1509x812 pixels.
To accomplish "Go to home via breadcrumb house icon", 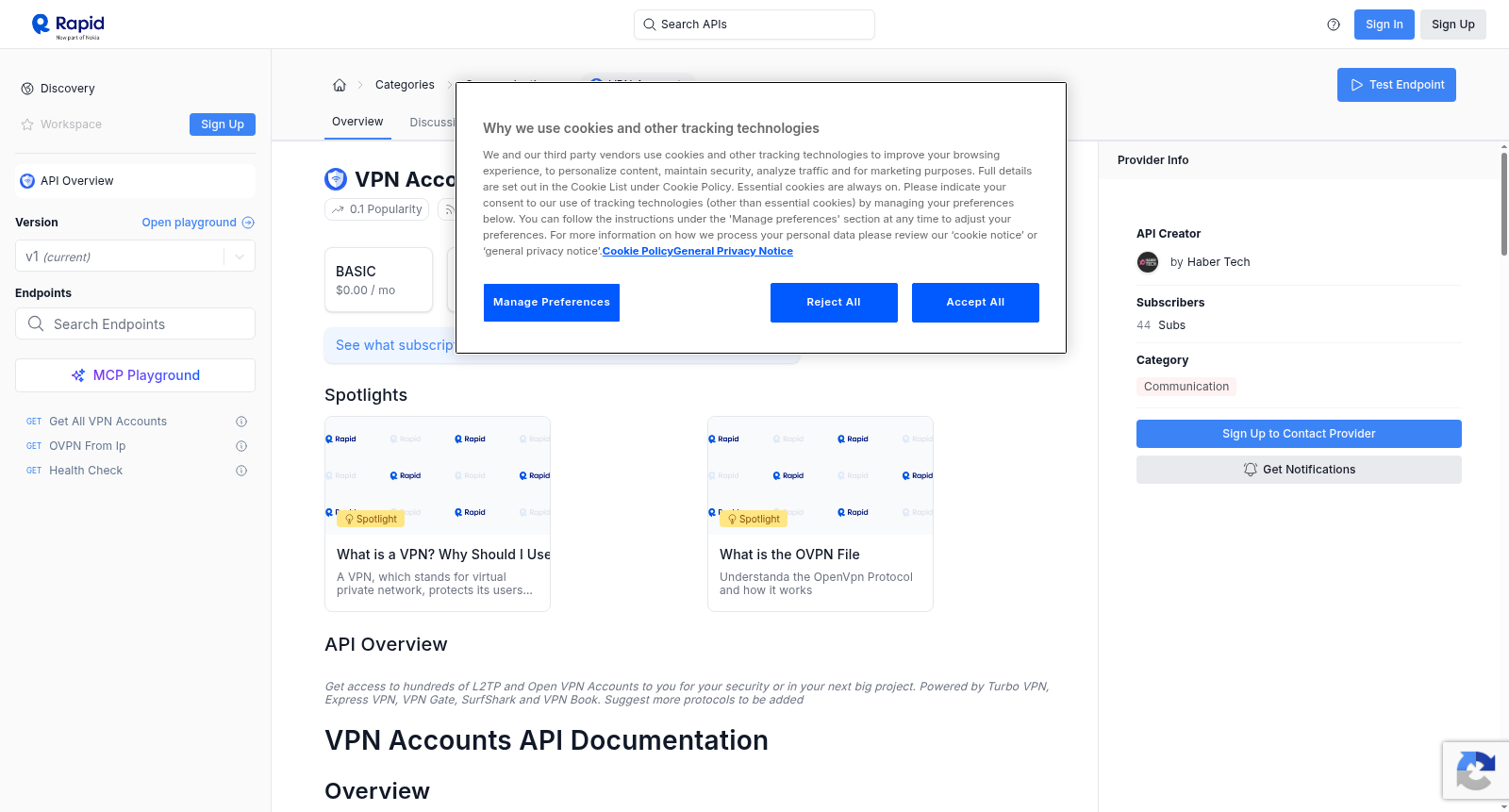I will click(x=340, y=85).
